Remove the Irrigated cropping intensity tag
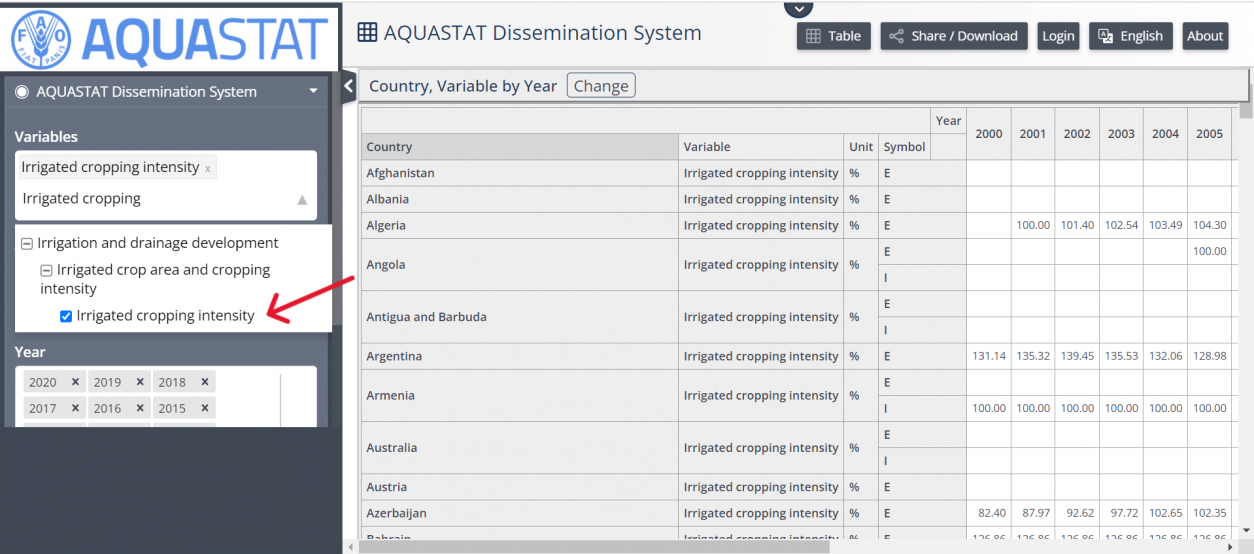 (x=207, y=169)
